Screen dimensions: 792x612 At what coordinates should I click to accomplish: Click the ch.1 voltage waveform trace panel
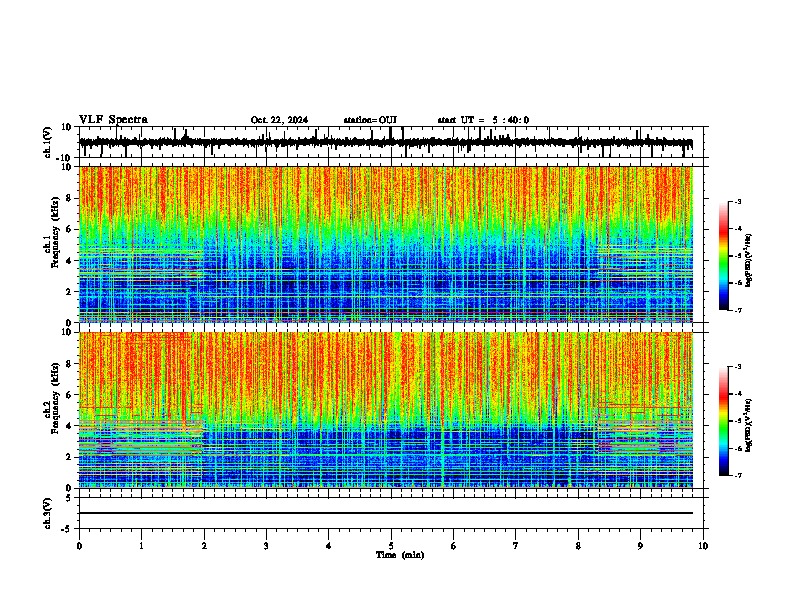point(391,142)
